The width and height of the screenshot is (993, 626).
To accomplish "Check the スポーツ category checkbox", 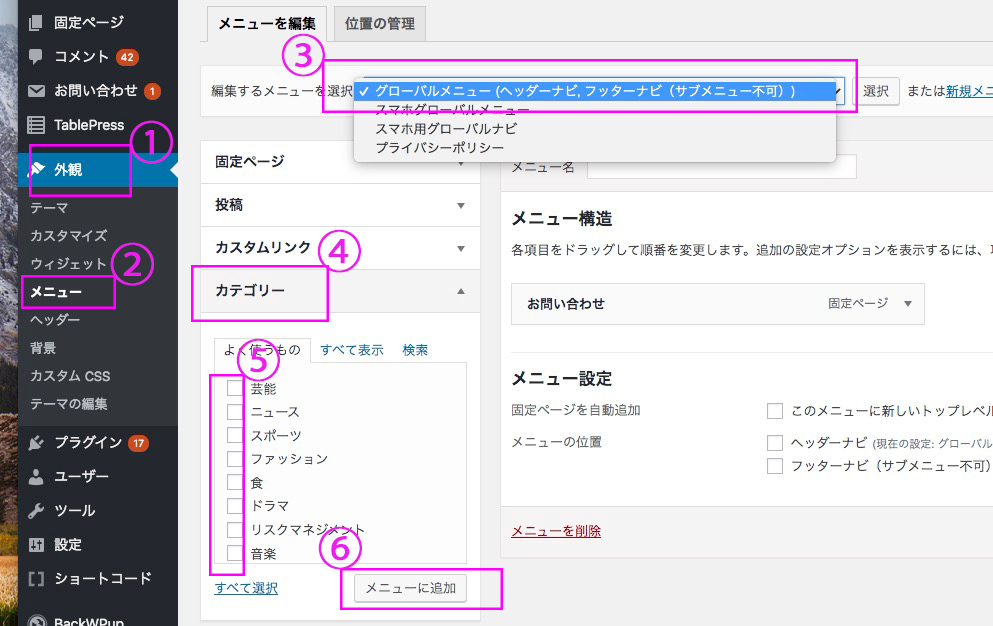I will coord(235,435).
